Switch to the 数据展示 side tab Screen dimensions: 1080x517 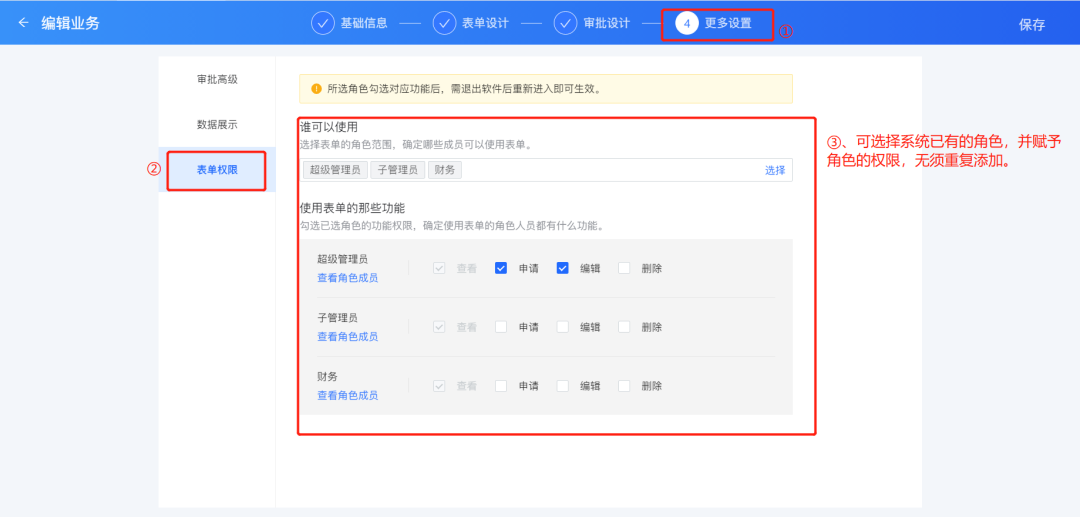tap(217, 125)
